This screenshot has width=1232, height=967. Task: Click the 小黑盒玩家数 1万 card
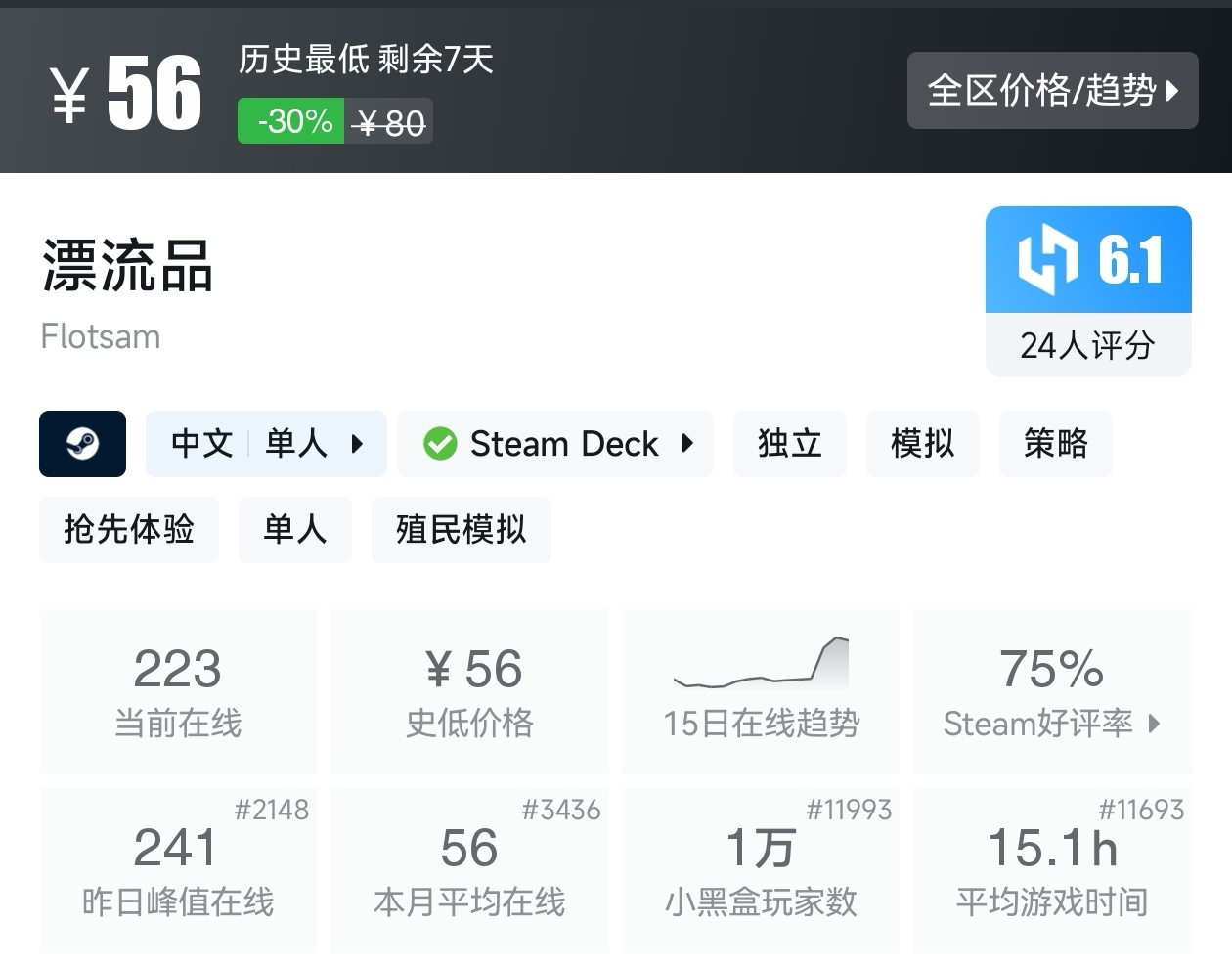761,870
